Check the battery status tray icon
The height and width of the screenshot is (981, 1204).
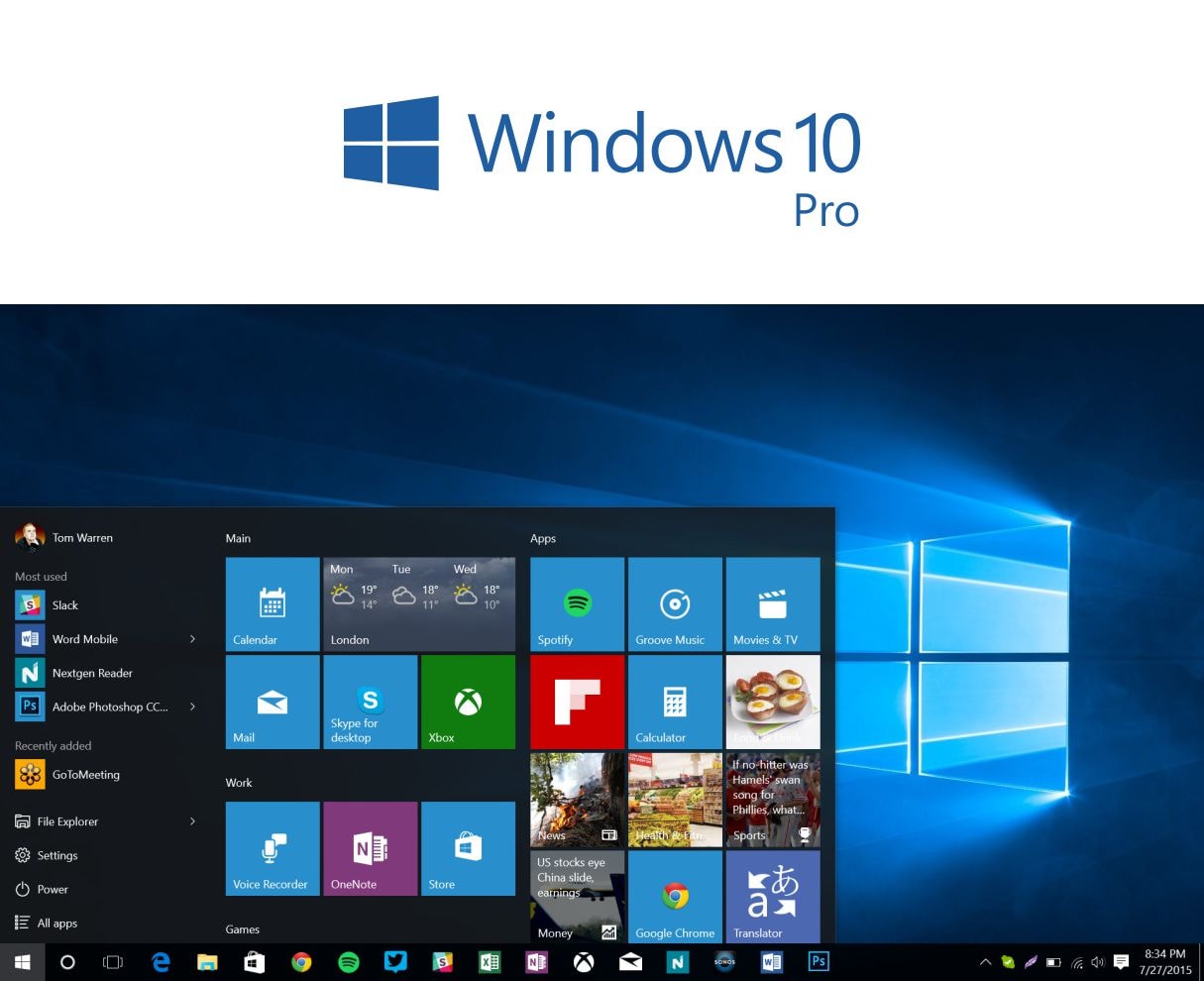point(1053,962)
